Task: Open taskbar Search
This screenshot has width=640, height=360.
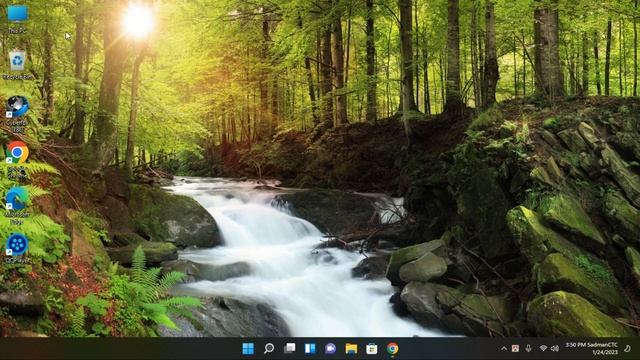Action: (x=269, y=349)
